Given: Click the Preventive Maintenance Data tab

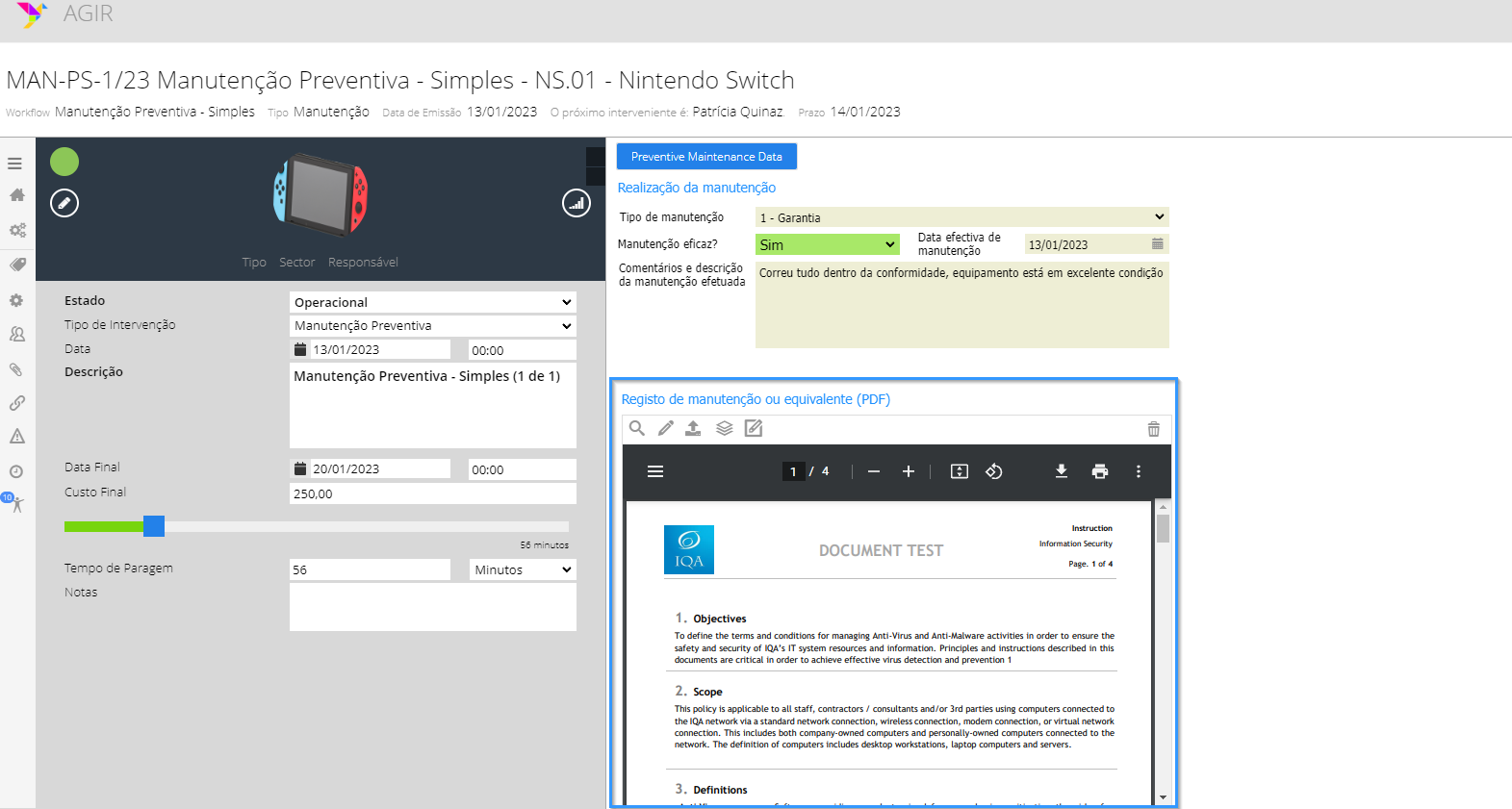Looking at the screenshot, I should click(x=706, y=156).
